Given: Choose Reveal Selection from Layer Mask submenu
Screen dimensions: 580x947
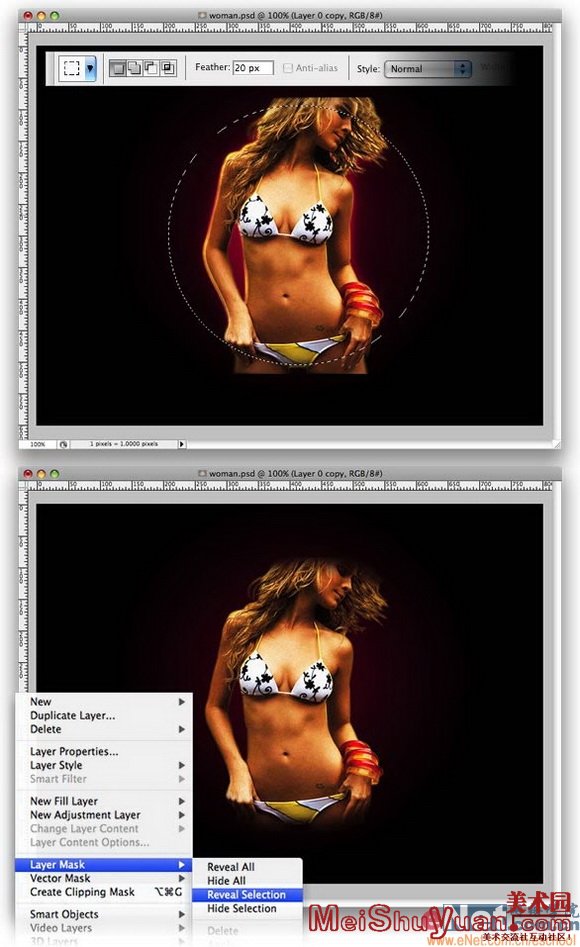Looking at the screenshot, I should (x=246, y=894).
